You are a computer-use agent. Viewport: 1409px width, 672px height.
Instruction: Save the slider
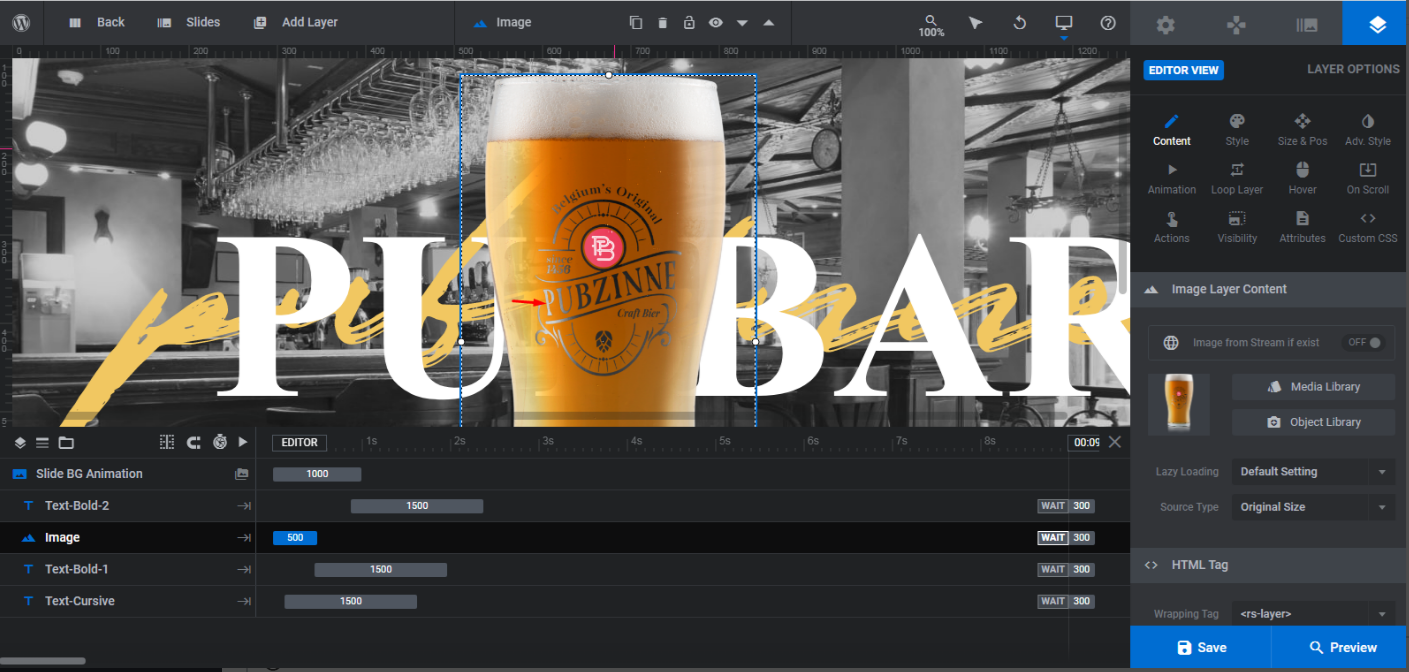pyautogui.click(x=1201, y=647)
